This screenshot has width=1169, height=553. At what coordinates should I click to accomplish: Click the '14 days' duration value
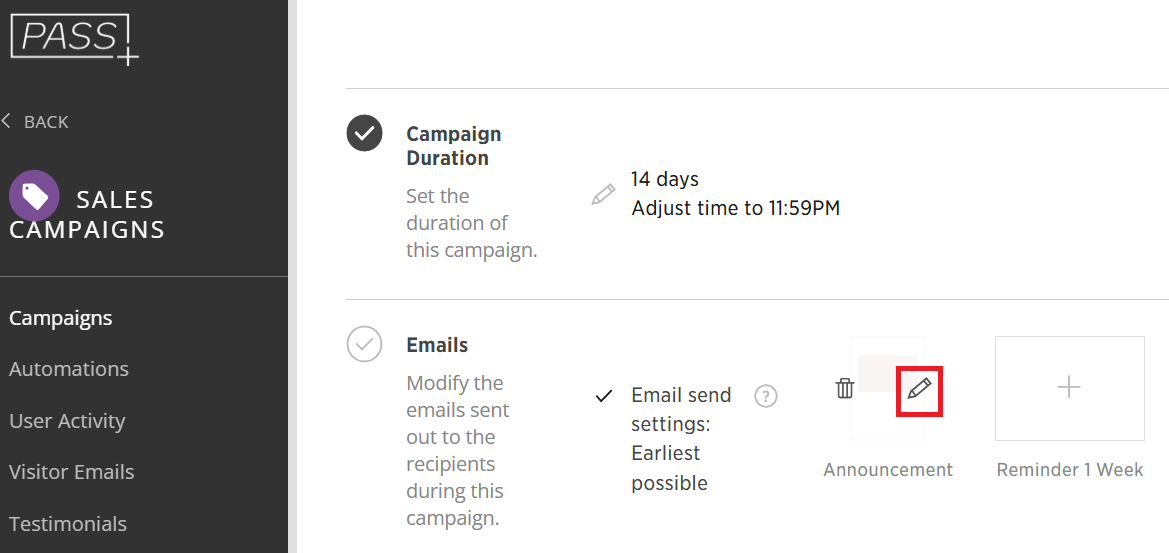[665, 179]
